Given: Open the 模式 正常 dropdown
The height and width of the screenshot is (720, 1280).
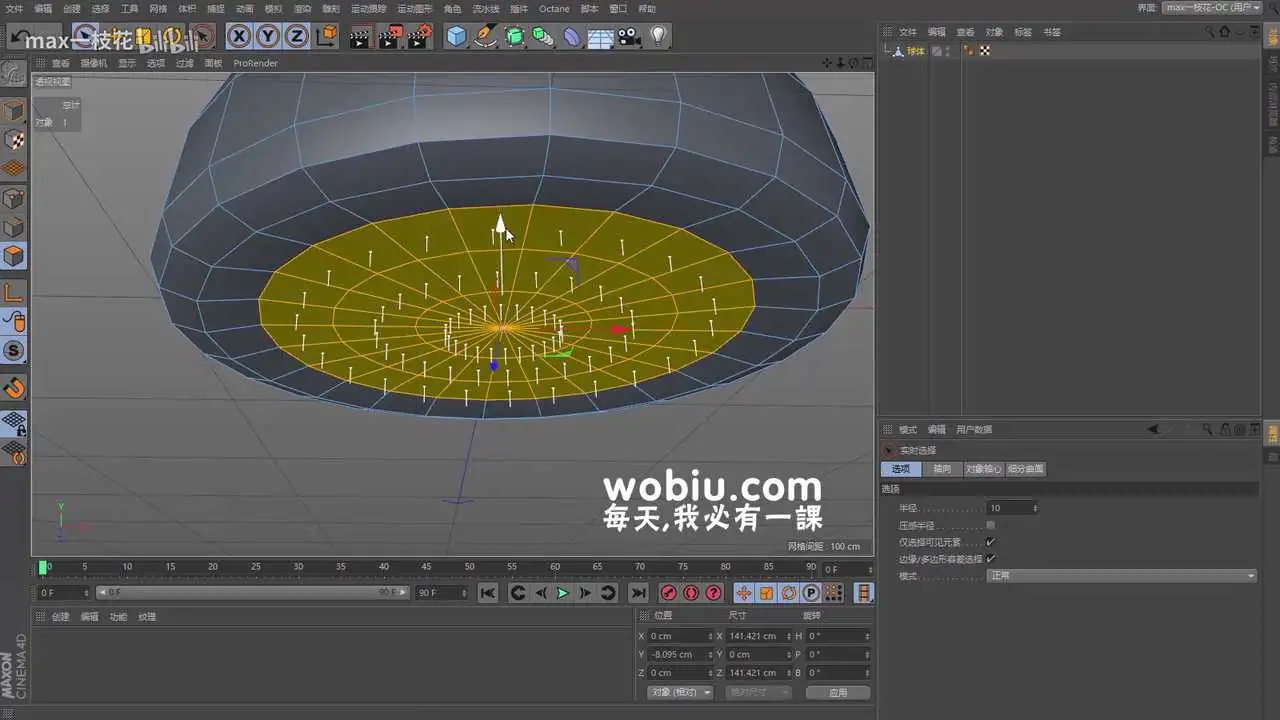Looking at the screenshot, I should tap(1121, 576).
